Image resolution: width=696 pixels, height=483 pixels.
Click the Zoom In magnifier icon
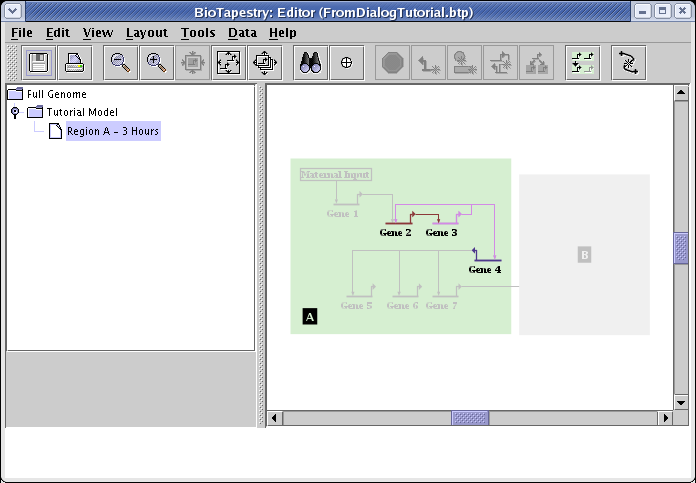coord(156,62)
